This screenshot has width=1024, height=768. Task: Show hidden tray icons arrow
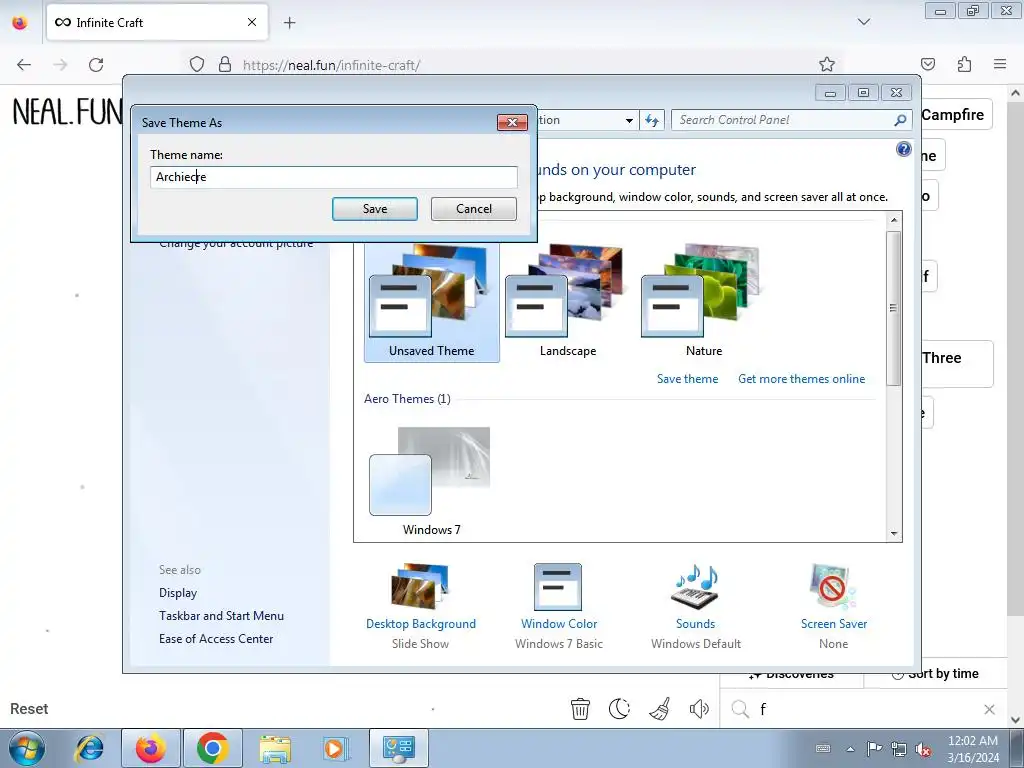pyautogui.click(x=850, y=749)
